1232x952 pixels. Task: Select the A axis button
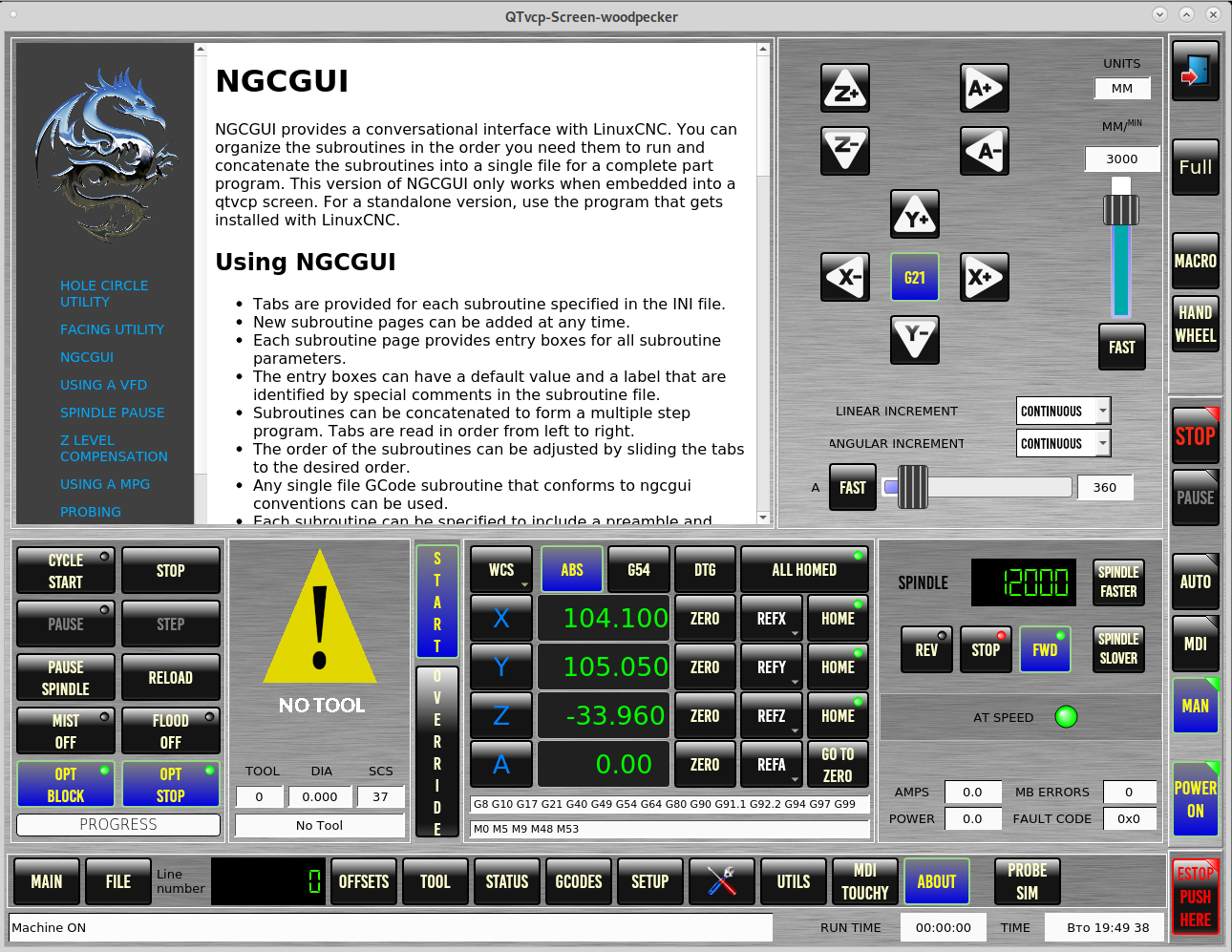click(501, 765)
